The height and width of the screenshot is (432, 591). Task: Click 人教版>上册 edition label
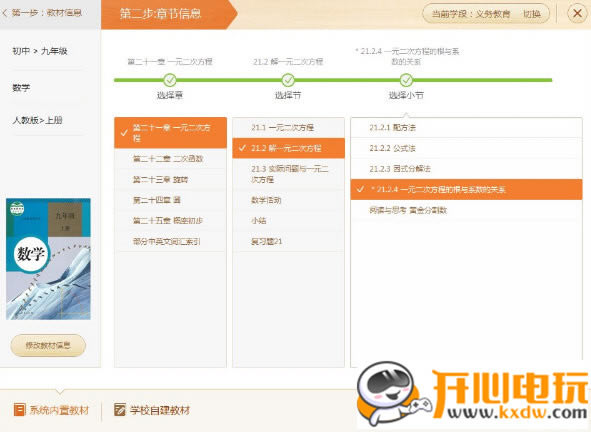point(37,120)
